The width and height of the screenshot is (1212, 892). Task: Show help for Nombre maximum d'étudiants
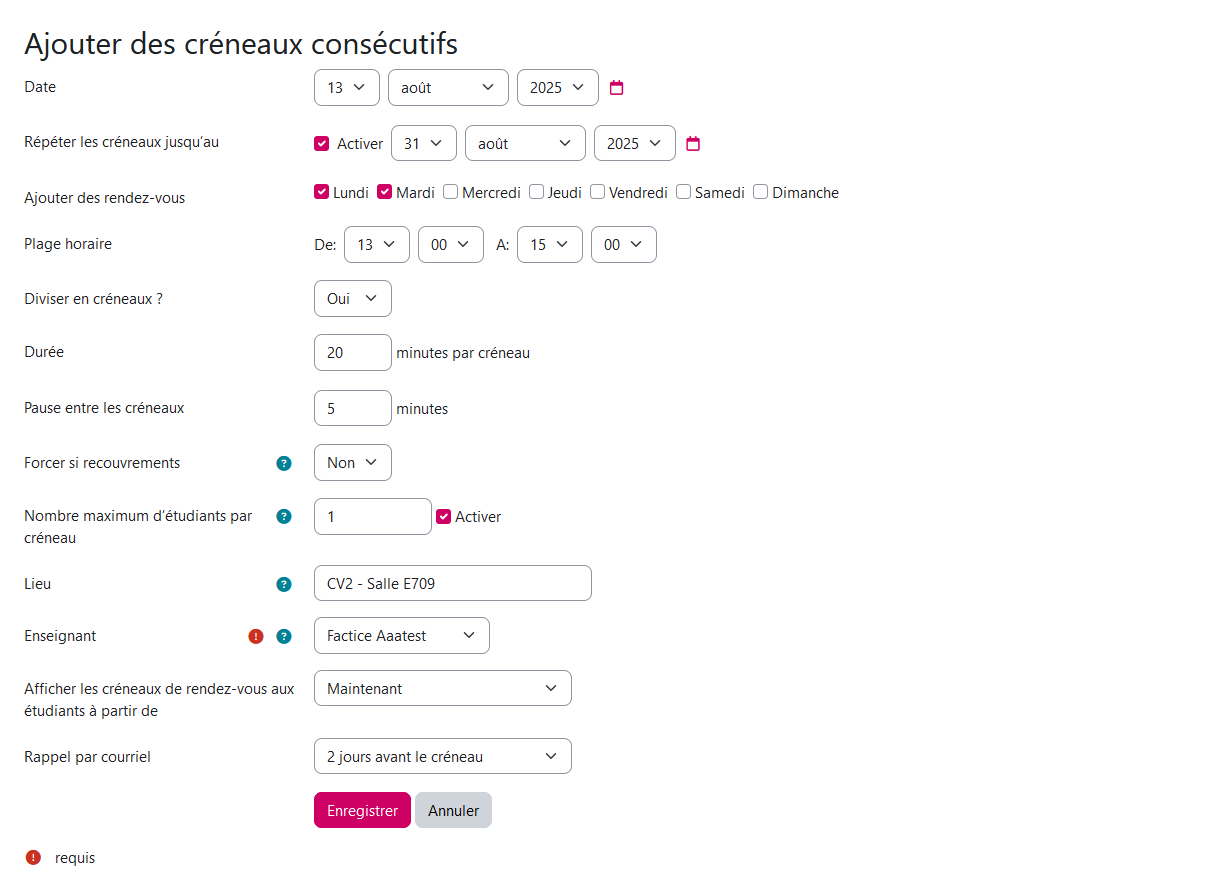284,517
